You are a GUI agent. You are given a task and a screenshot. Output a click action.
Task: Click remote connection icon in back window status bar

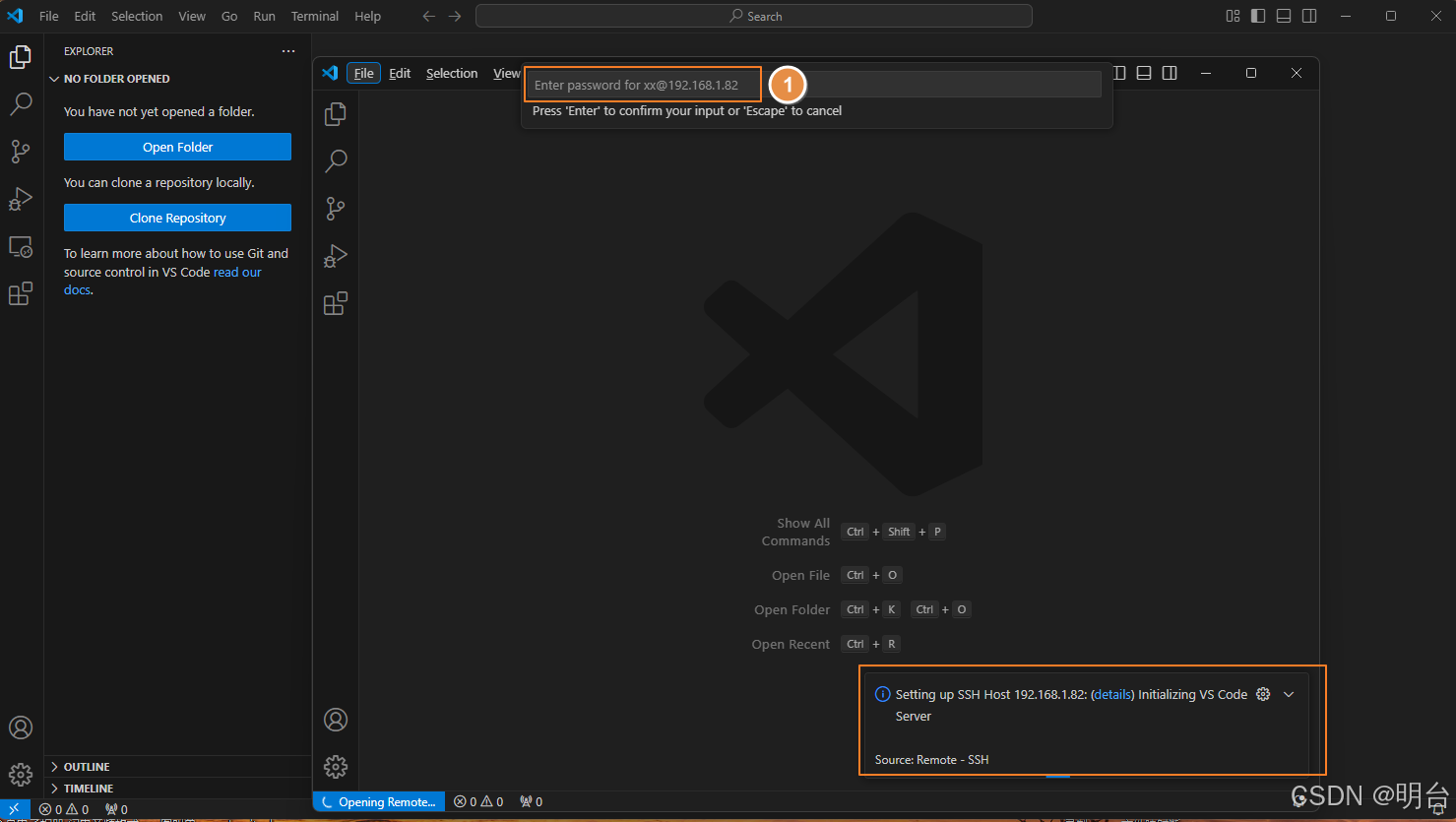(15, 809)
